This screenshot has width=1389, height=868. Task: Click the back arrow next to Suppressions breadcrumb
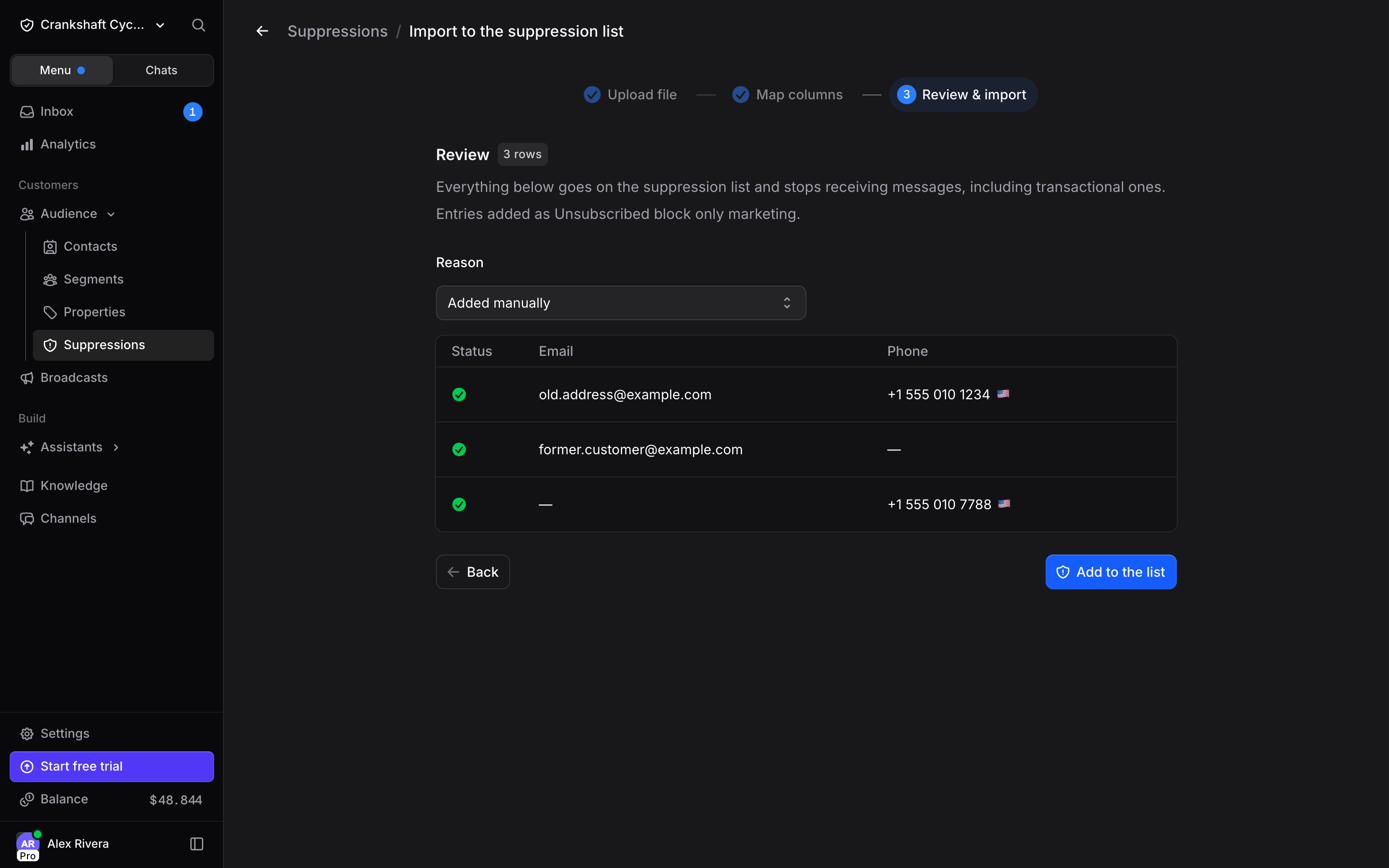[x=262, y=31]
